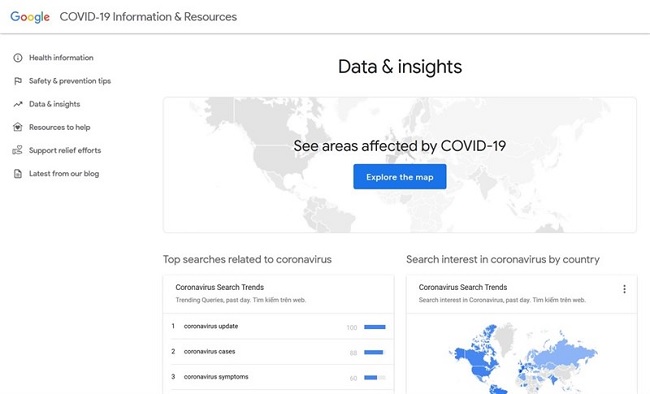
Task: Click the blue world map of search interest
Action: click(523, 359)
